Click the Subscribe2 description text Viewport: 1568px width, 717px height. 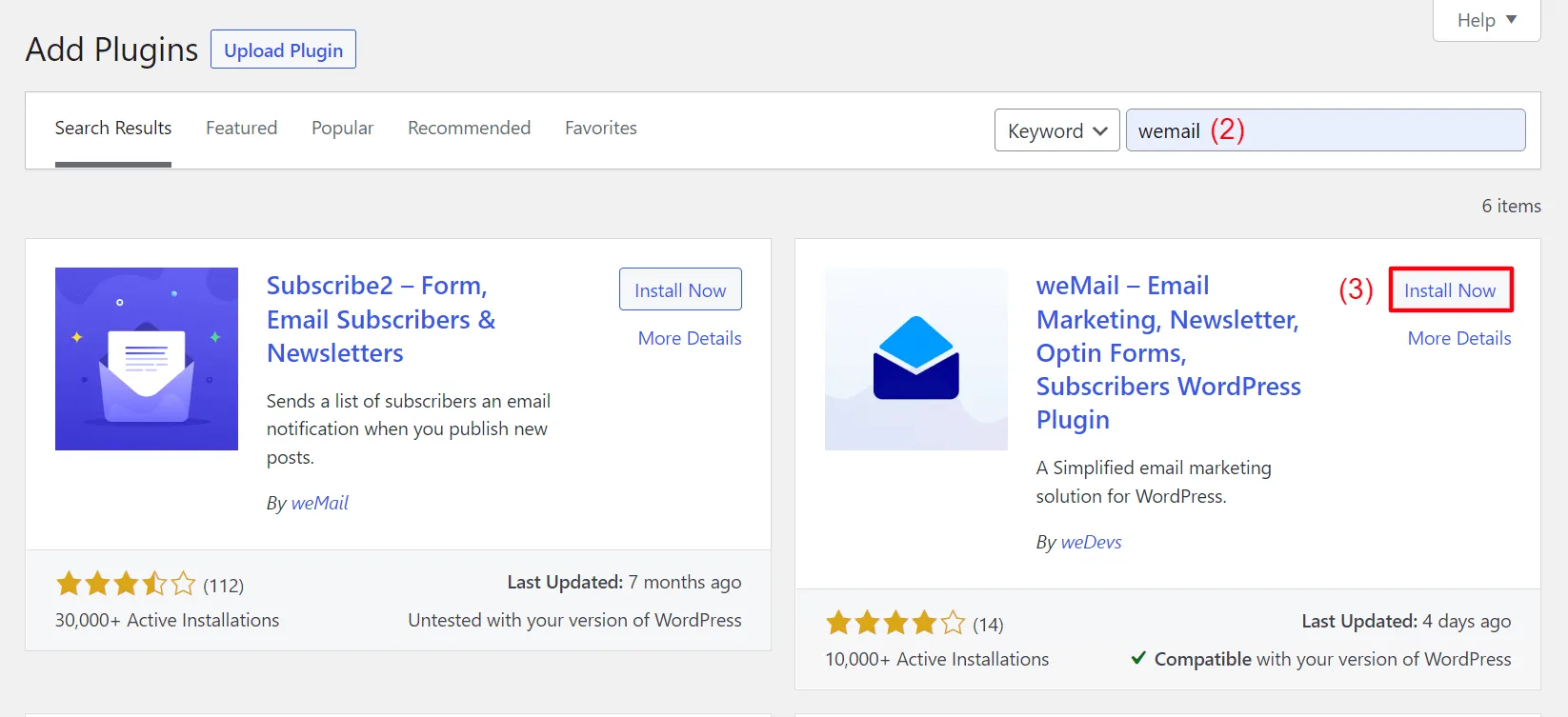pyautogui.click(x=409, y=428)
